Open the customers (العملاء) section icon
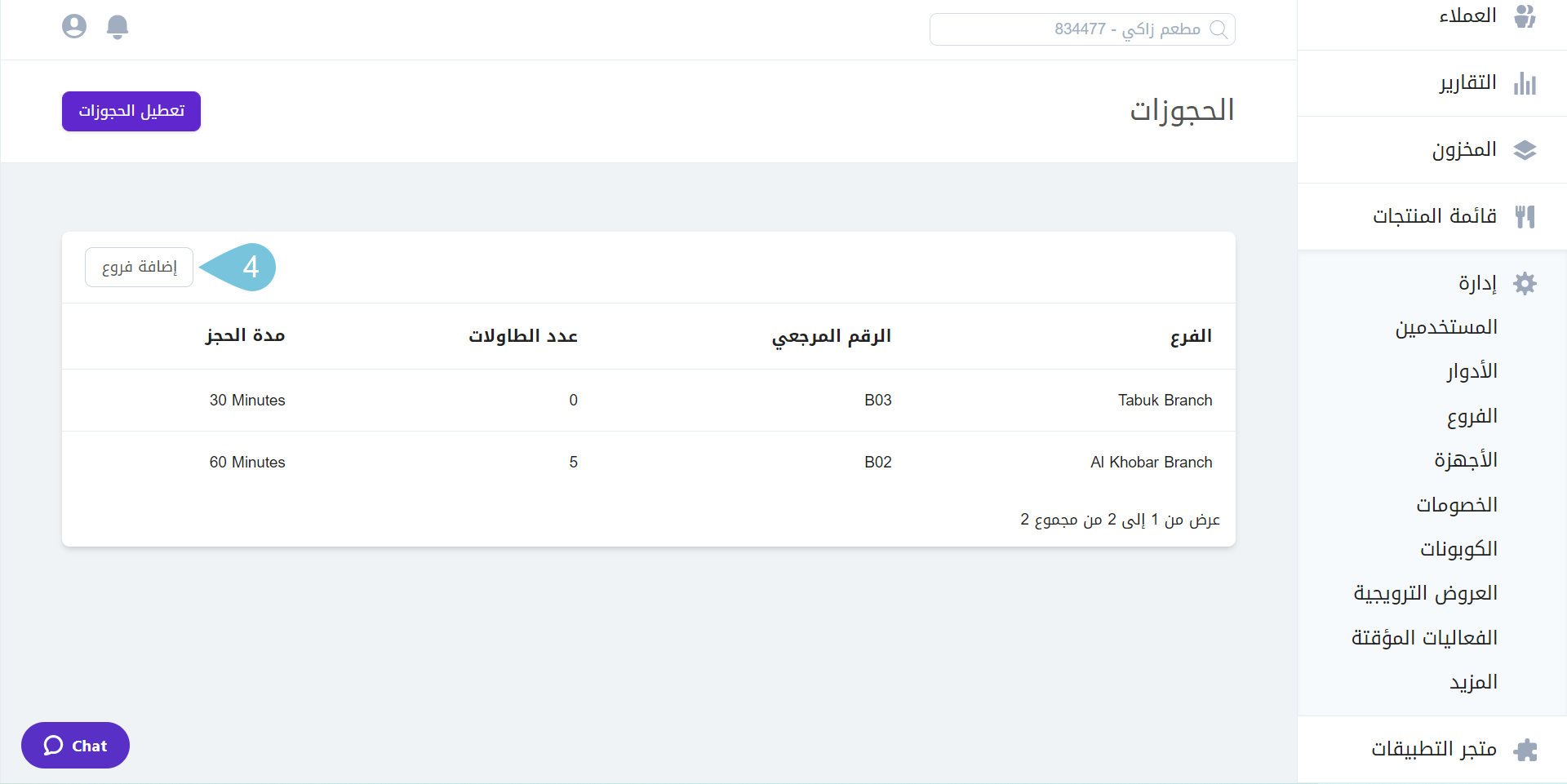The width and height of the screenshot is (1567, 784). [1526, 16]
